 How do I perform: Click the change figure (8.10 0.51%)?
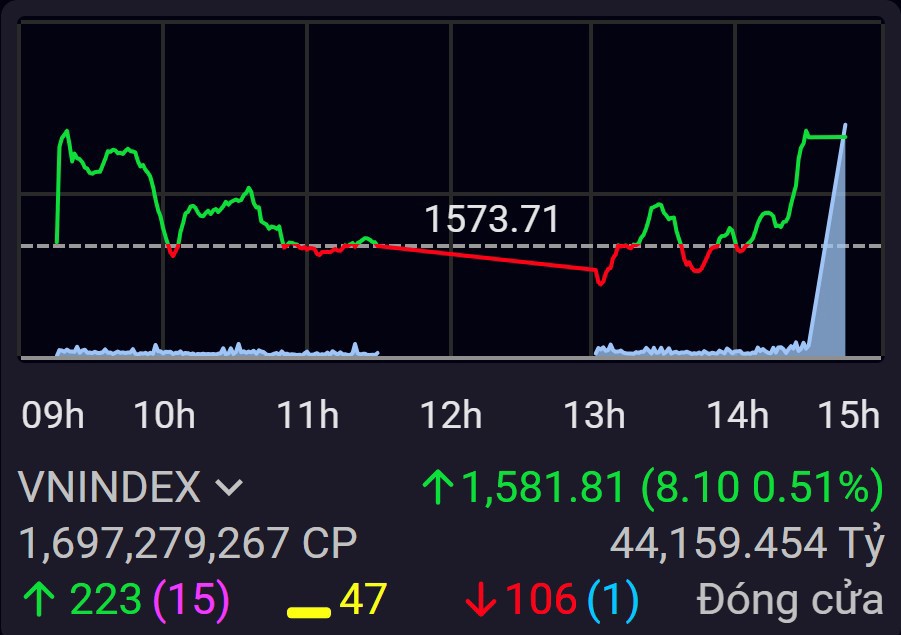click(x=761, y=487)
